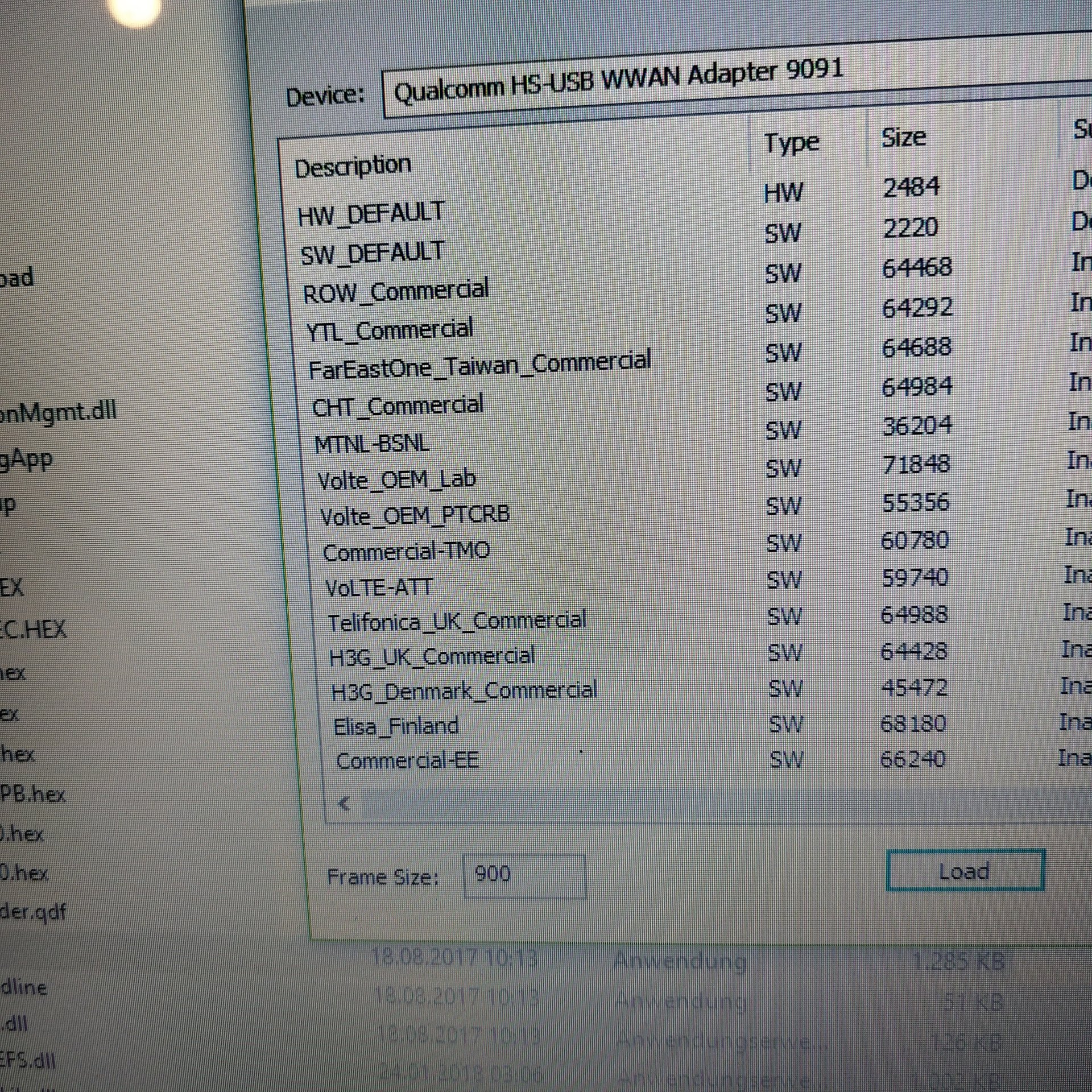
Task: Select the VoLTE-ATT entry
Action: [x=379, y=588]
